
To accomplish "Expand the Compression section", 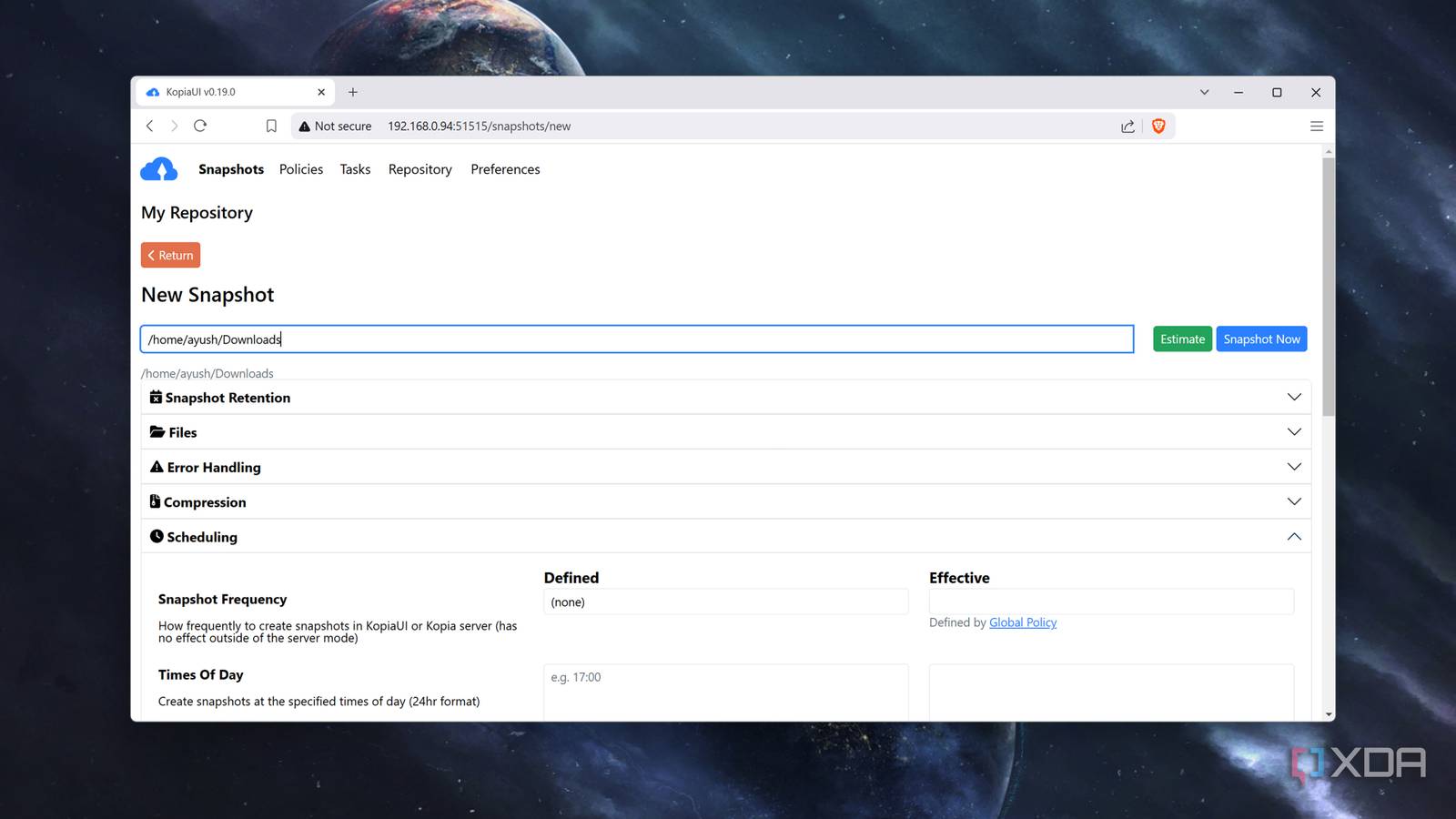I will tap(1294, 501).
